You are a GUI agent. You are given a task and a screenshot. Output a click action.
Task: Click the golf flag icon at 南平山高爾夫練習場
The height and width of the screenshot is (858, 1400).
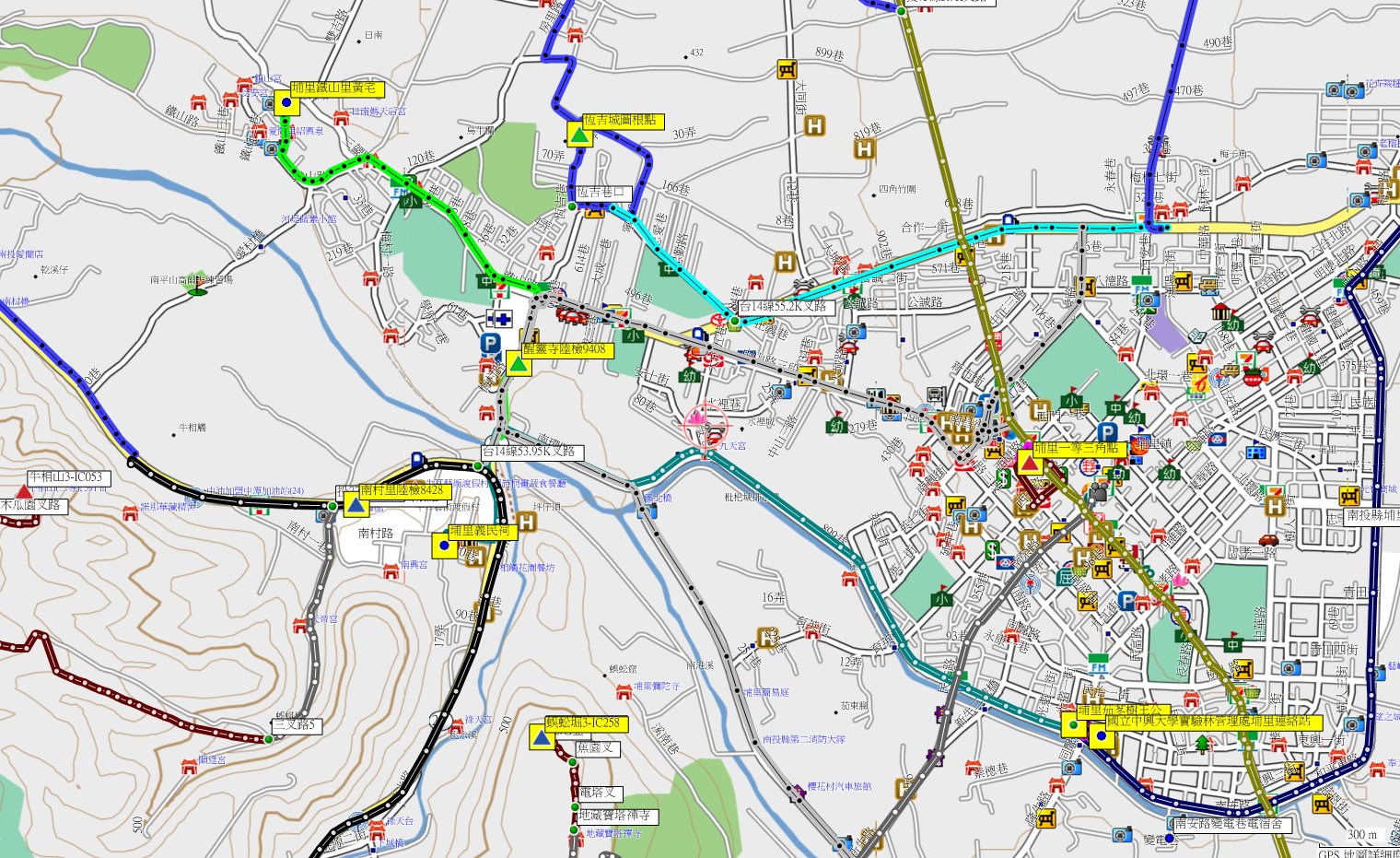click(x=195, y=289)
